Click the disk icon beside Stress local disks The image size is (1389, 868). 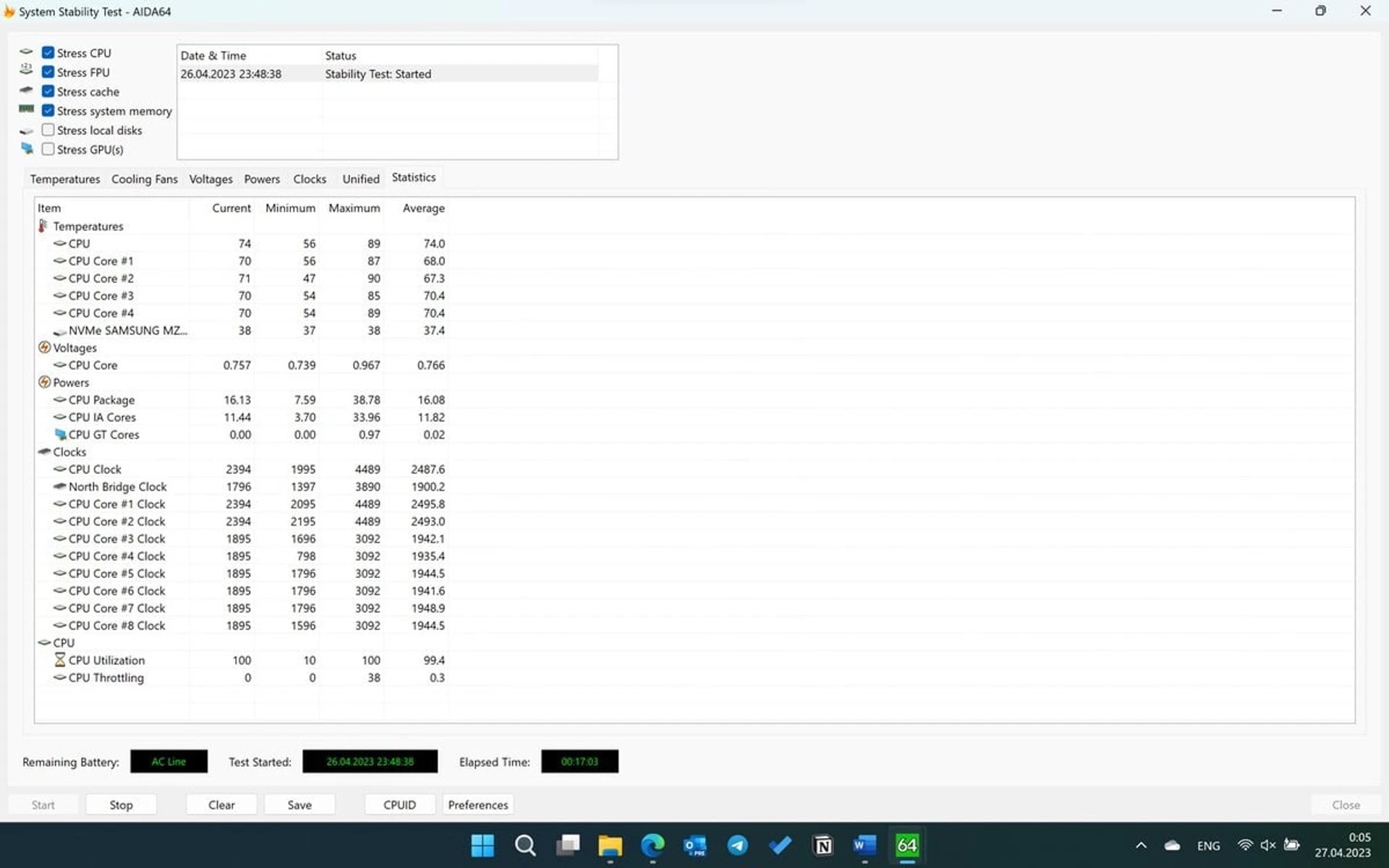27,131
